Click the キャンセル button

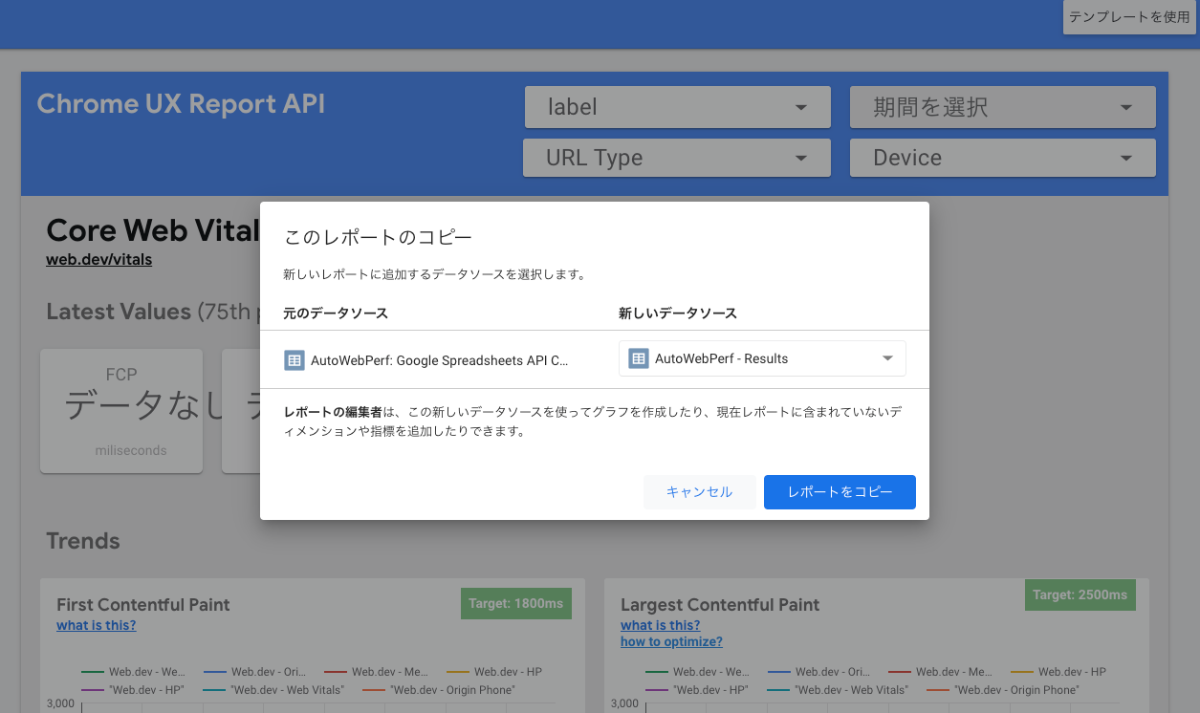click(x=699, y=492)
